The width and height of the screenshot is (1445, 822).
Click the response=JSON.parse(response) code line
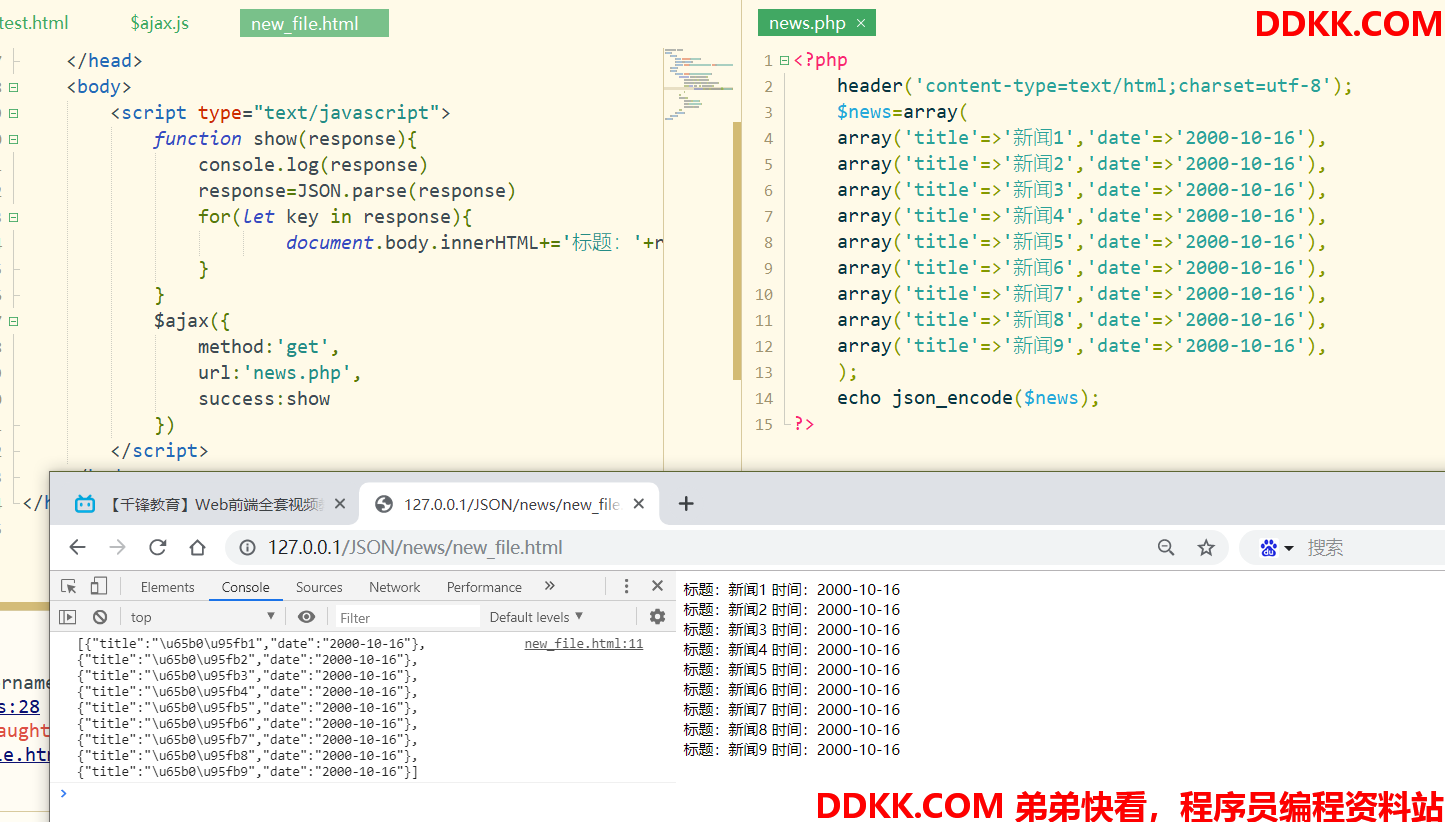(357, 191)
